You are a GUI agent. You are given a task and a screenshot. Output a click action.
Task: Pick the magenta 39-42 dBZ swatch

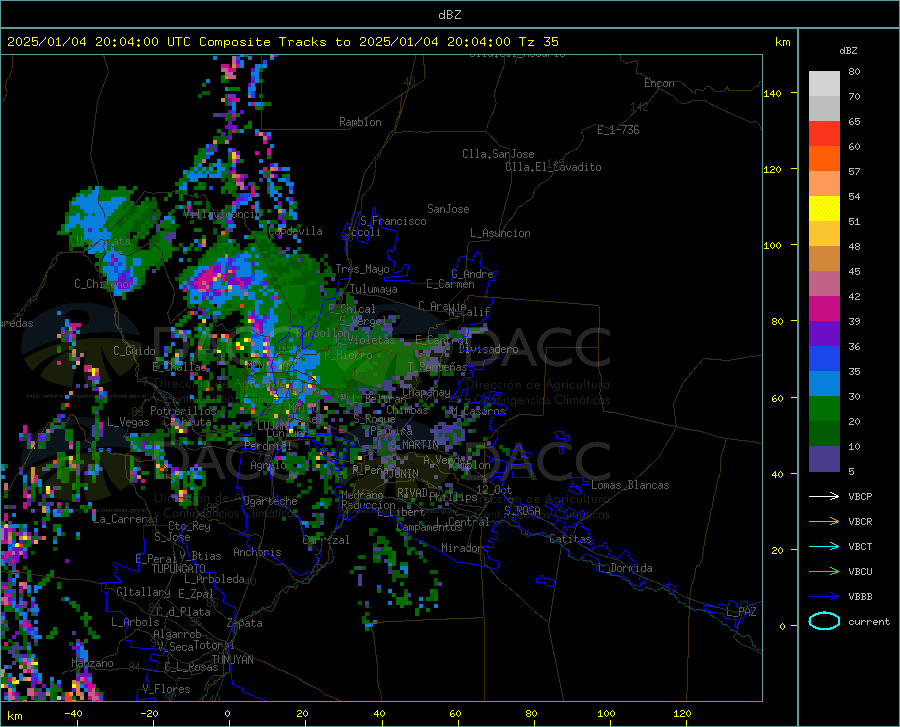[x=824, y=309]
